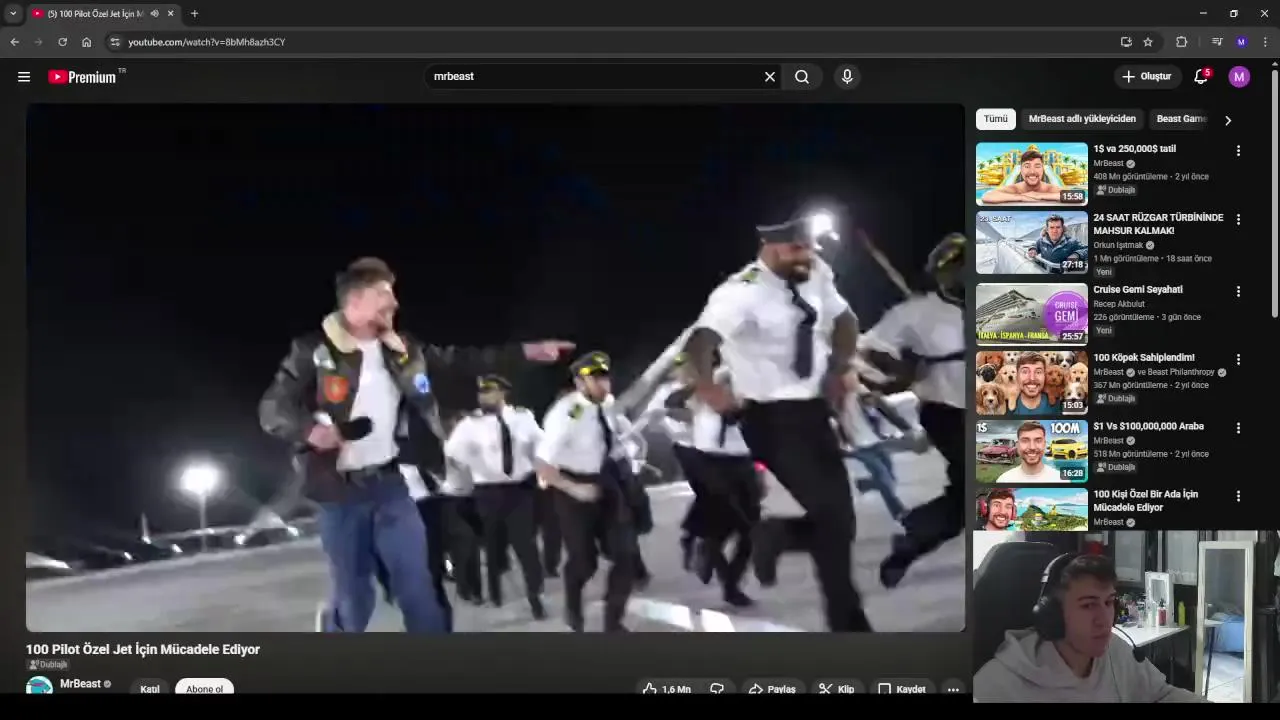1280x720 pixels.
Task: Open the 100 Köpek Sahiplendim thumbnail
Action: (1032, 382)
